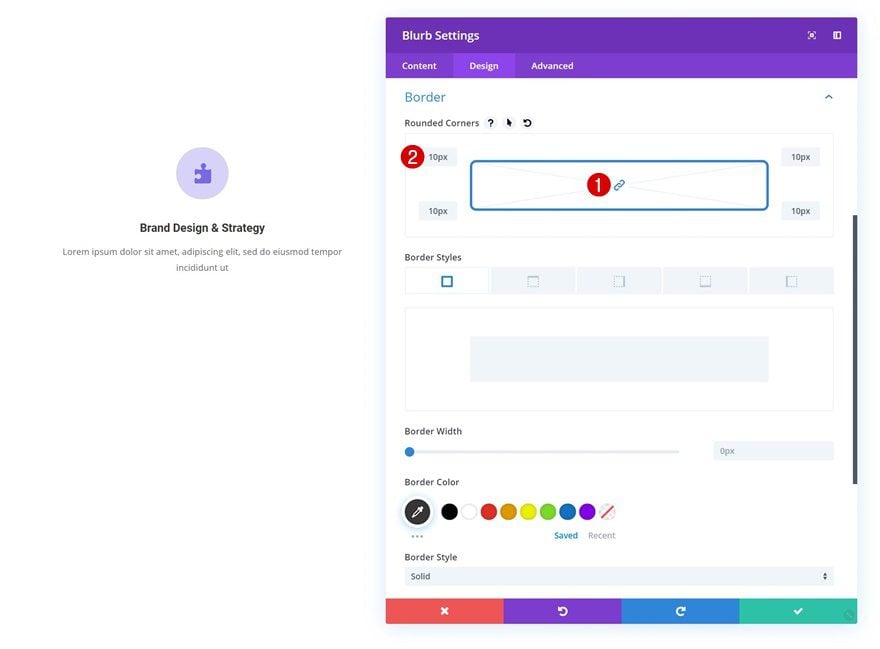Show more color options via three dots

pos(417,536)
